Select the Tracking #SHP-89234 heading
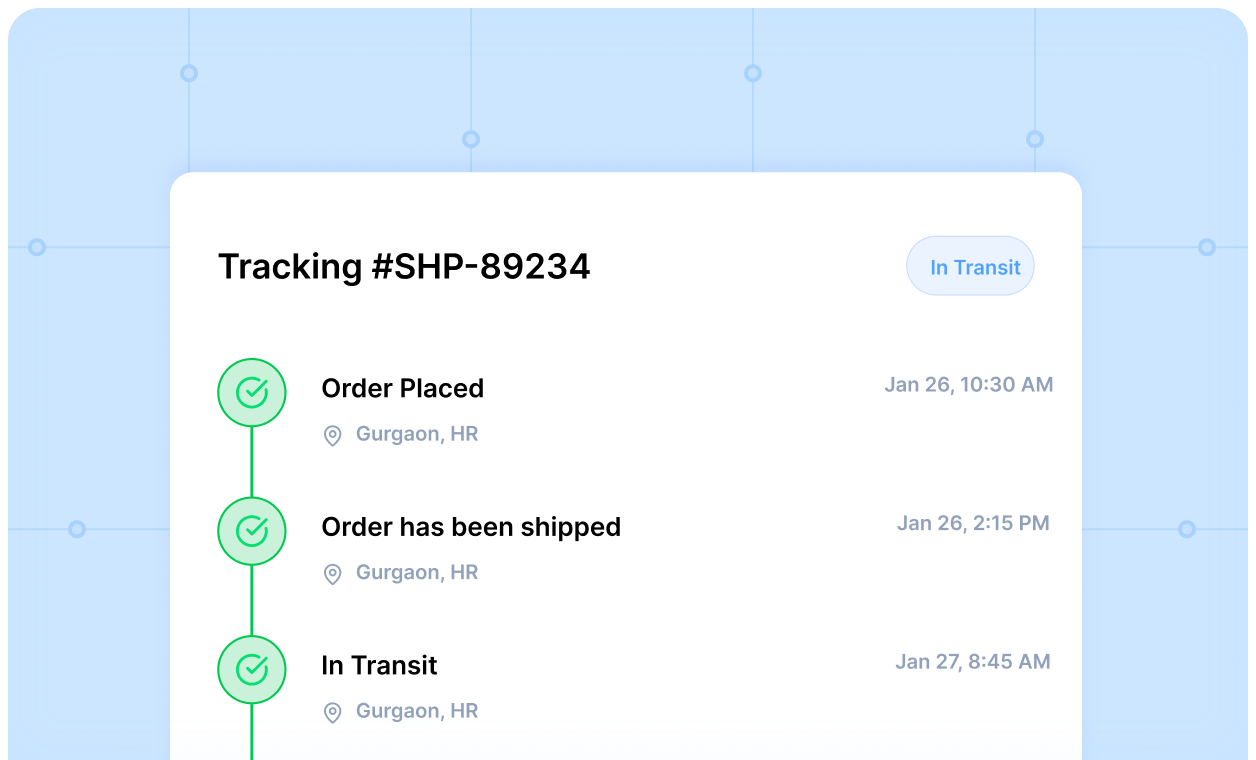This screenshot has height=760, width=1256. point(404,266)
